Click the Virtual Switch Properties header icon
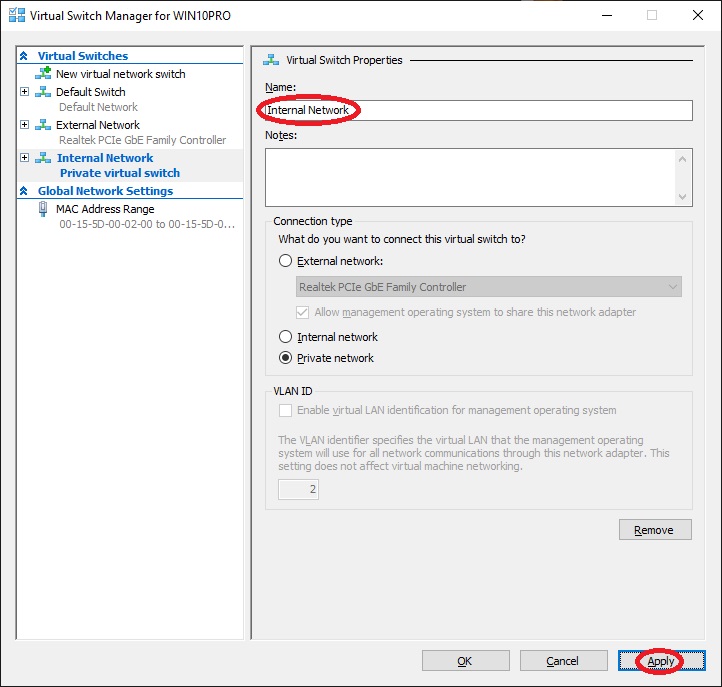This screenshot has height=687, width=722. 271,60
